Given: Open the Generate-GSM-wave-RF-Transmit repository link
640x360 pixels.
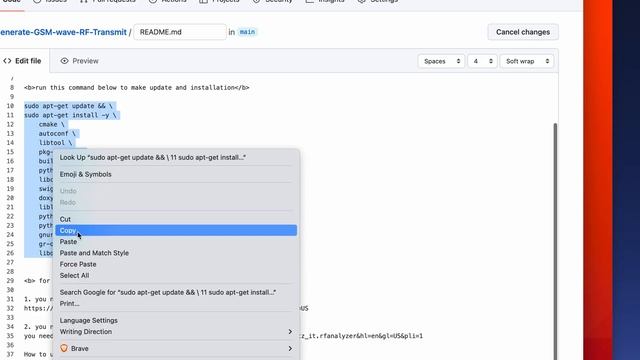Looking at the screenshot, I should point(63,32).
